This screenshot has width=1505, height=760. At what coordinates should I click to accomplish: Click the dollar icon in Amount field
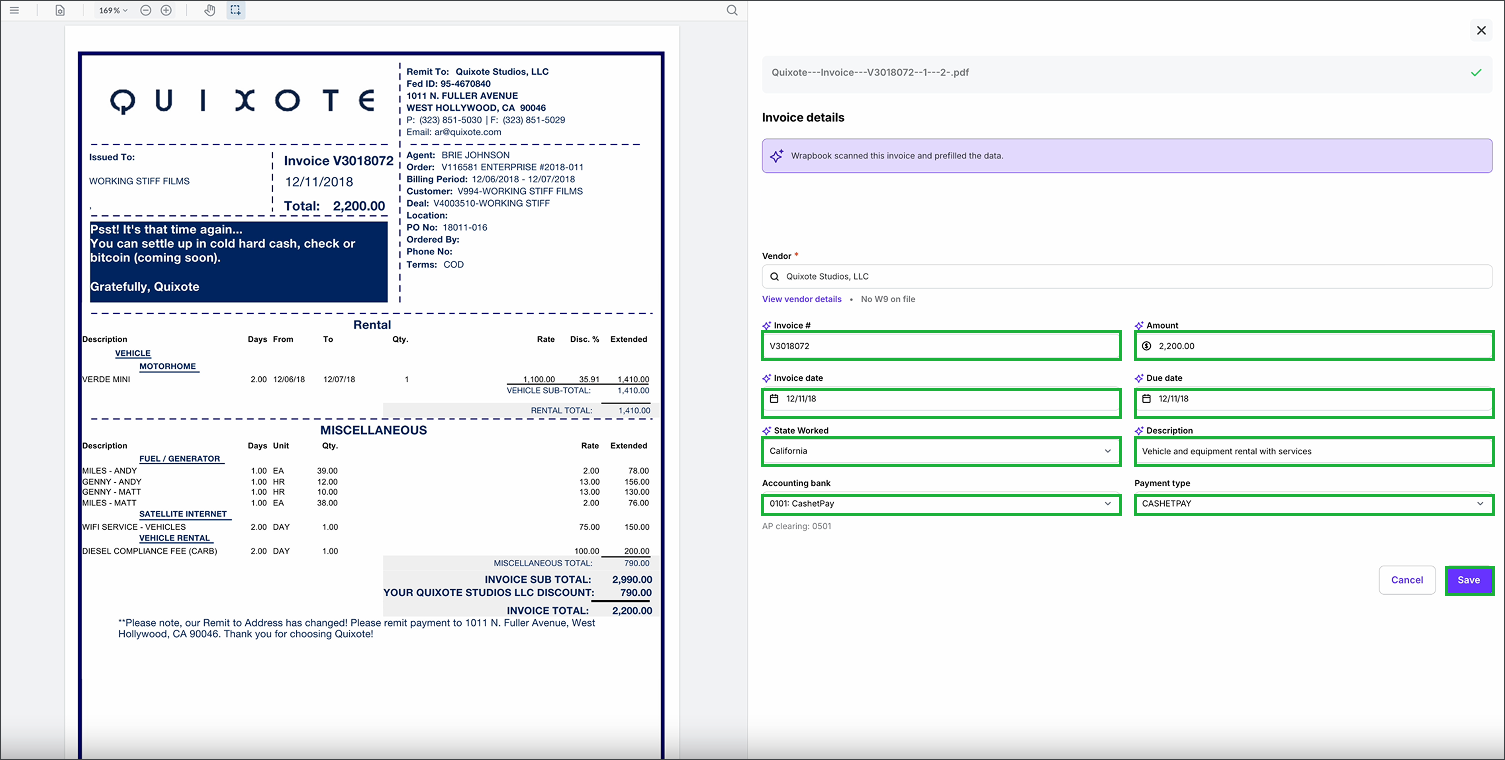(1147, 346)
